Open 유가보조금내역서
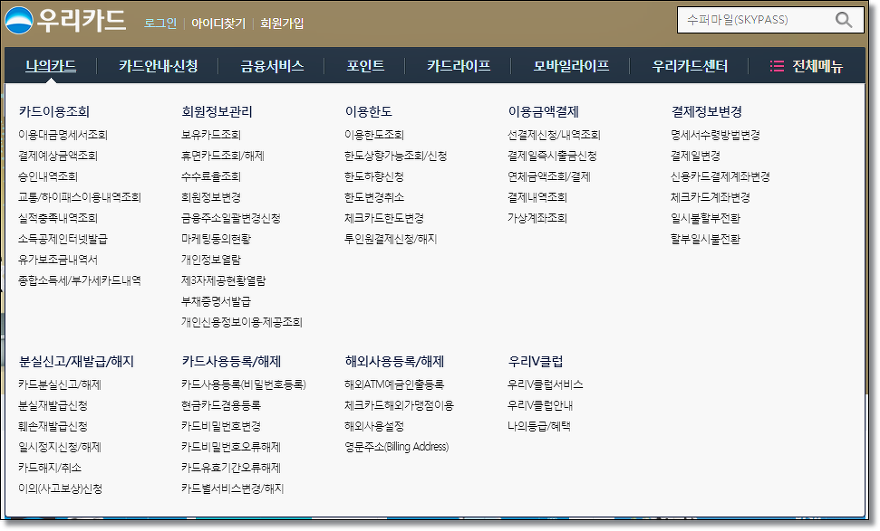This screenshot has height=531, width=880. [58, 259]
